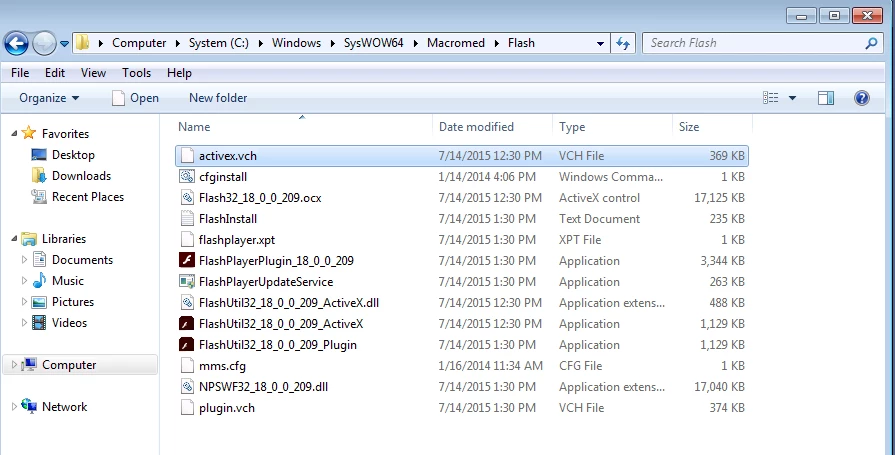Viewport: 895px width, 455px height.
Task: Click the Libraries folder icon
Action: (x=29, y=239)
